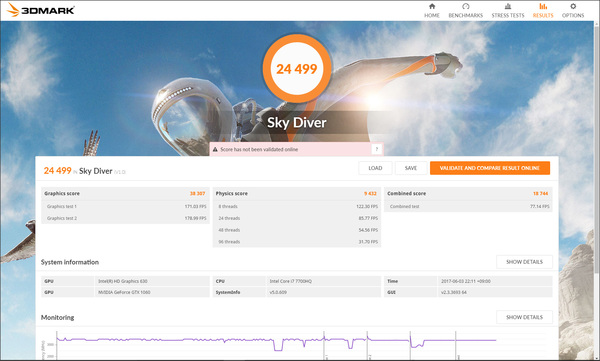Click the monitoring frequency graph line
Image resolution: width=600 pixels, height=361 pixels.
(x=276, y=341)
